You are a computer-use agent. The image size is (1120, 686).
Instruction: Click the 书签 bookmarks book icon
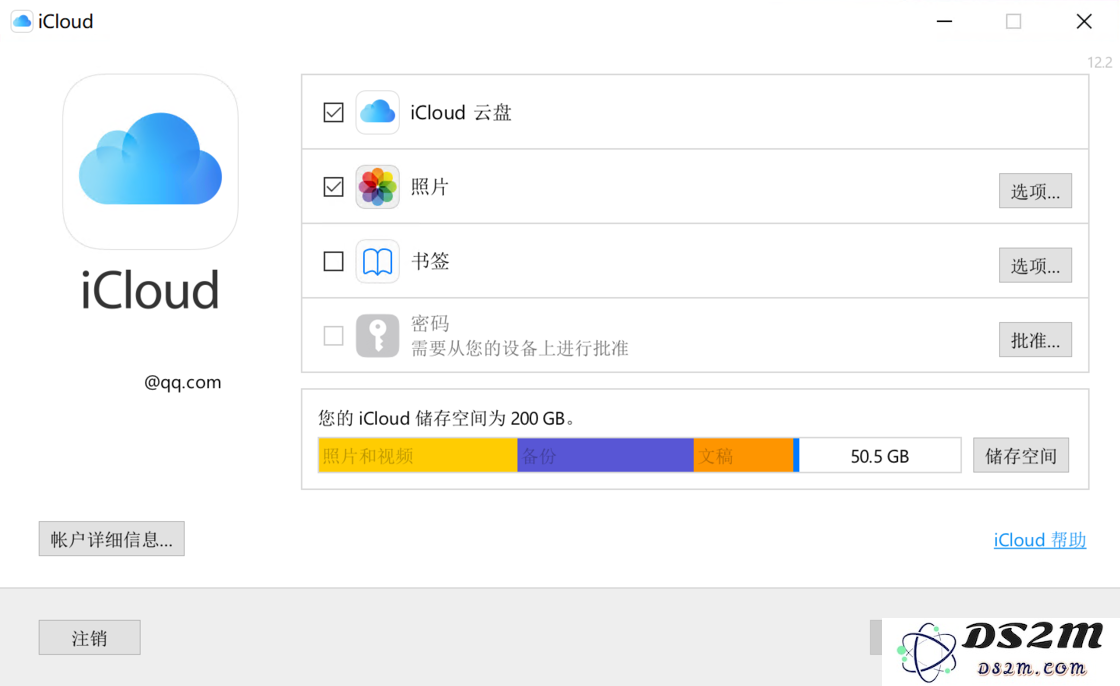point(377,261)
